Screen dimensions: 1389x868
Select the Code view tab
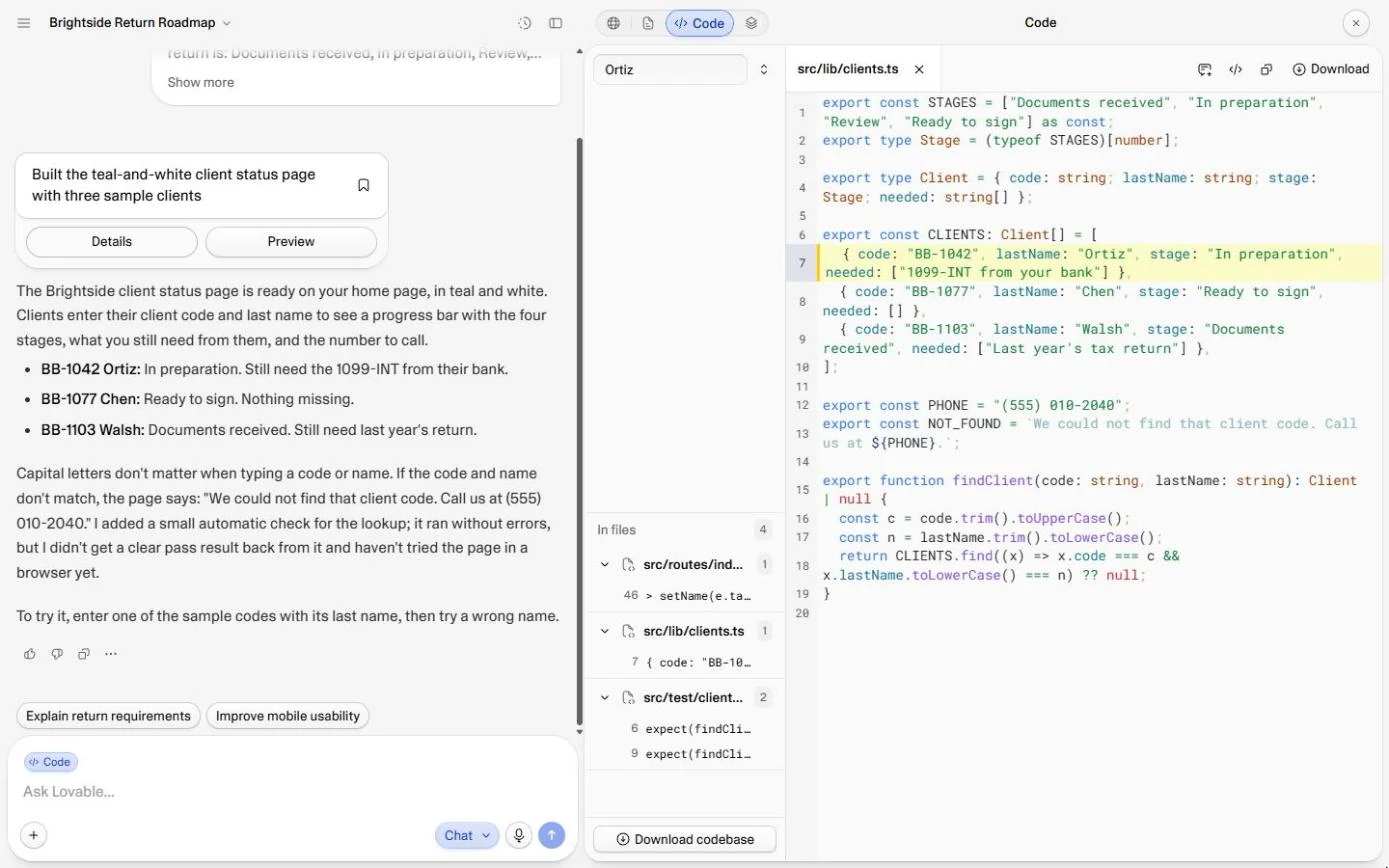700,23
